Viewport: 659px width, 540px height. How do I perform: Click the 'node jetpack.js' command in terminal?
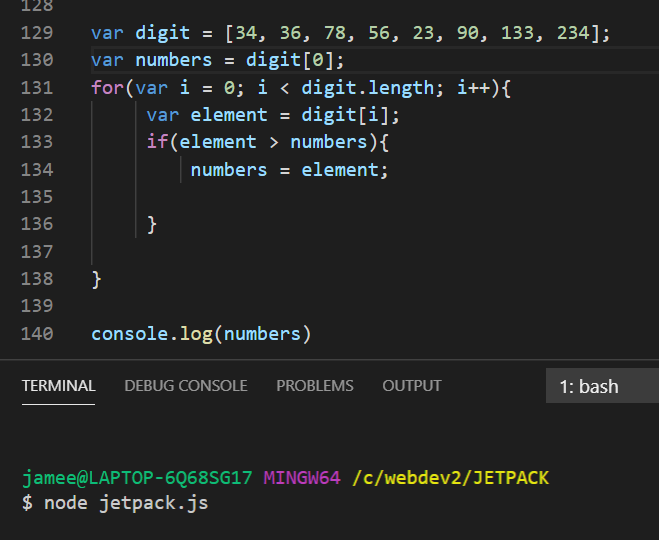coord(126,503)
